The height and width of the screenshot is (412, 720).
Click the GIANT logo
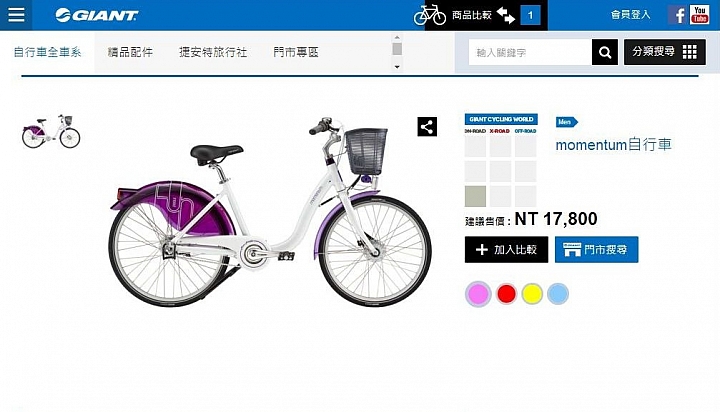(96, 15)
